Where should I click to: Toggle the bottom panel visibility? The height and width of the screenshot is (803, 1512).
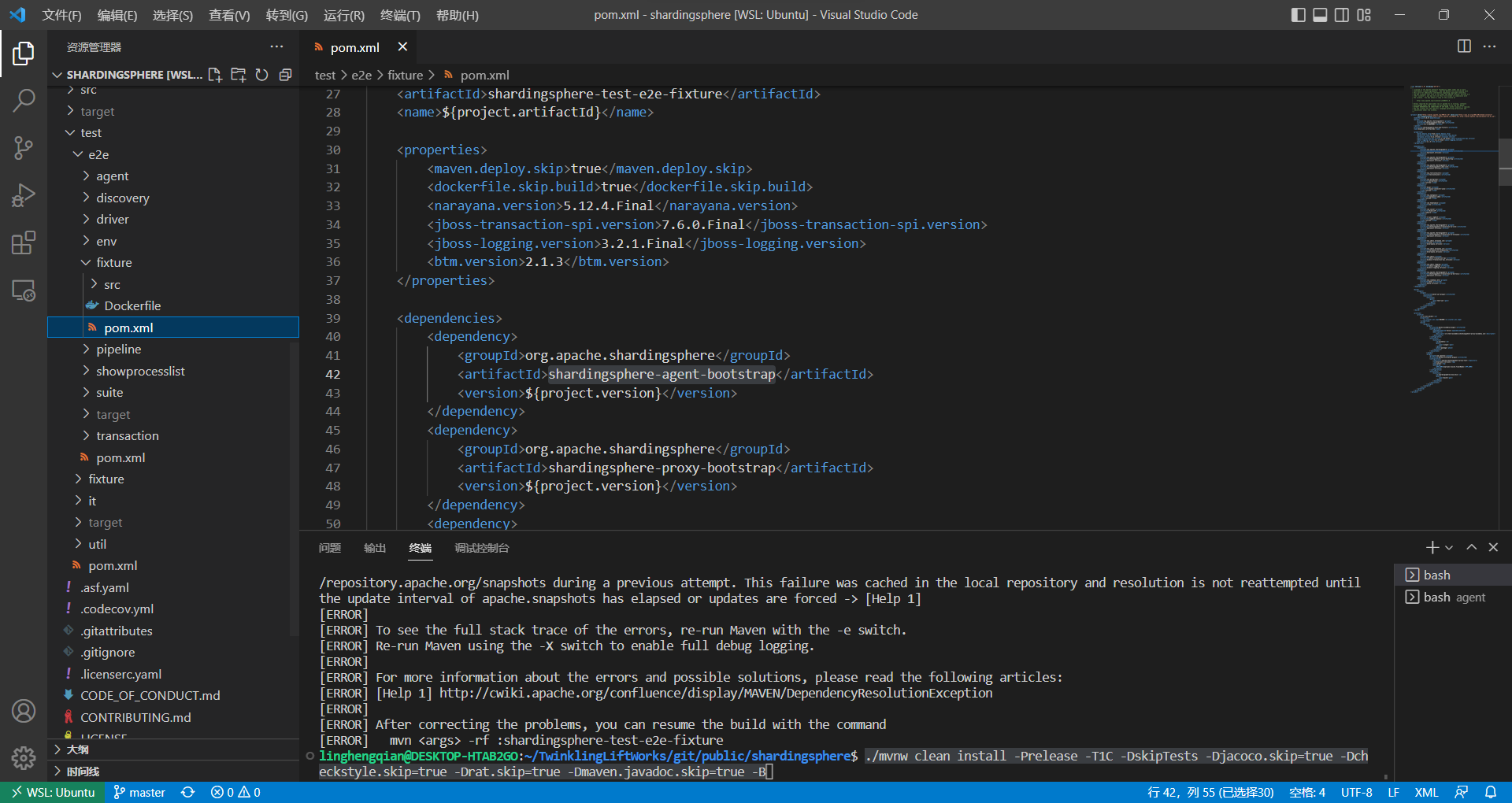[1319, 14]
